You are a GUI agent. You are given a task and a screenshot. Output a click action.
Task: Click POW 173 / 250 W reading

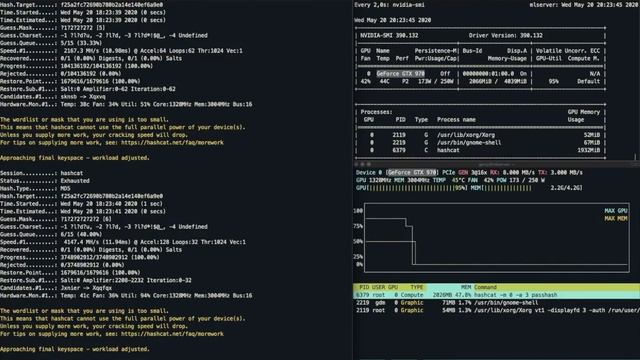pos(520,180)
